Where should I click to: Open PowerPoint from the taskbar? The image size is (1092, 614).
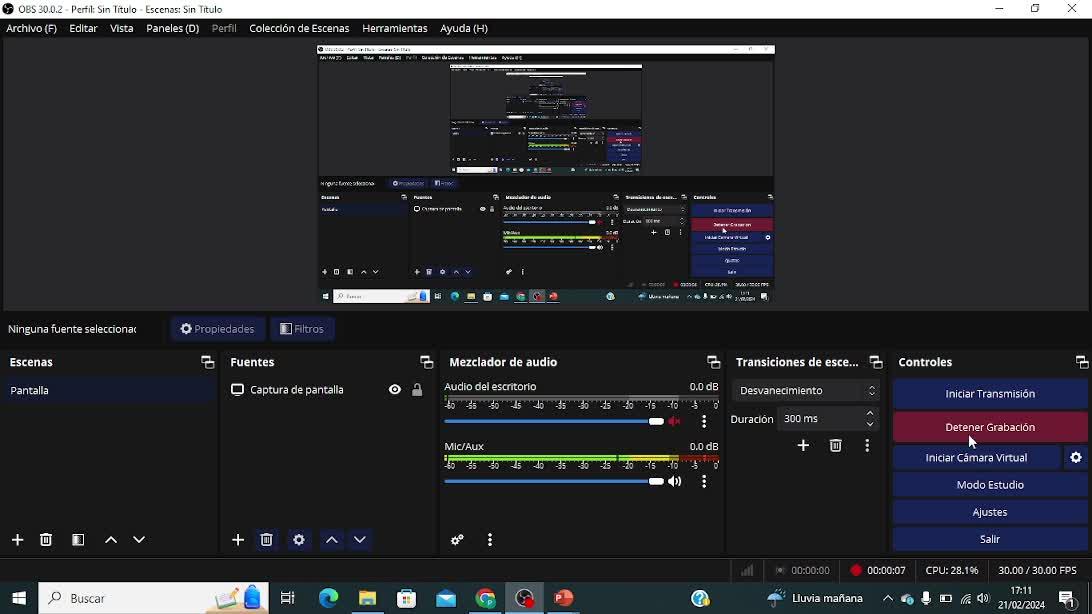tap(563, 598)
